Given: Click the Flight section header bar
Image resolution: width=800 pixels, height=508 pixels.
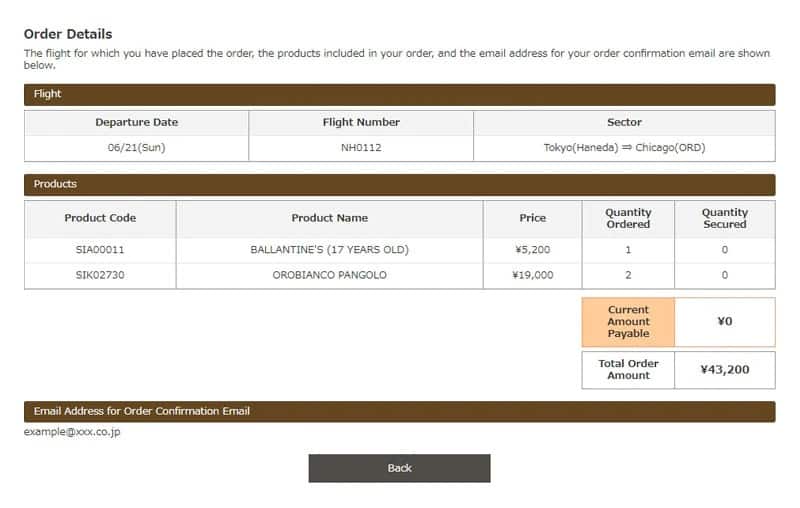Looking at the screenshot, I should click(x=399, y=94).
